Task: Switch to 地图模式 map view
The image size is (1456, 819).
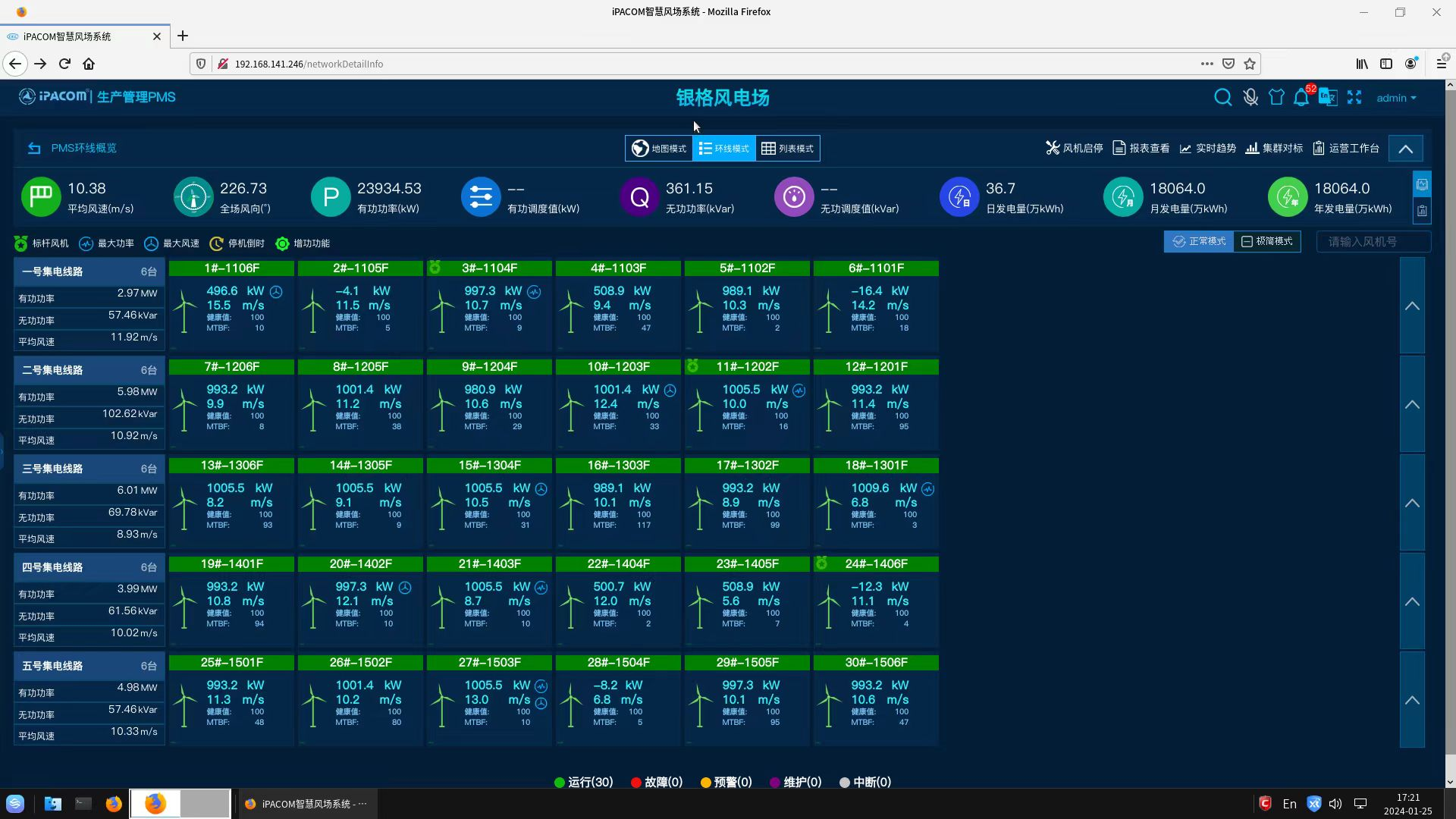Action: [659, 148]
